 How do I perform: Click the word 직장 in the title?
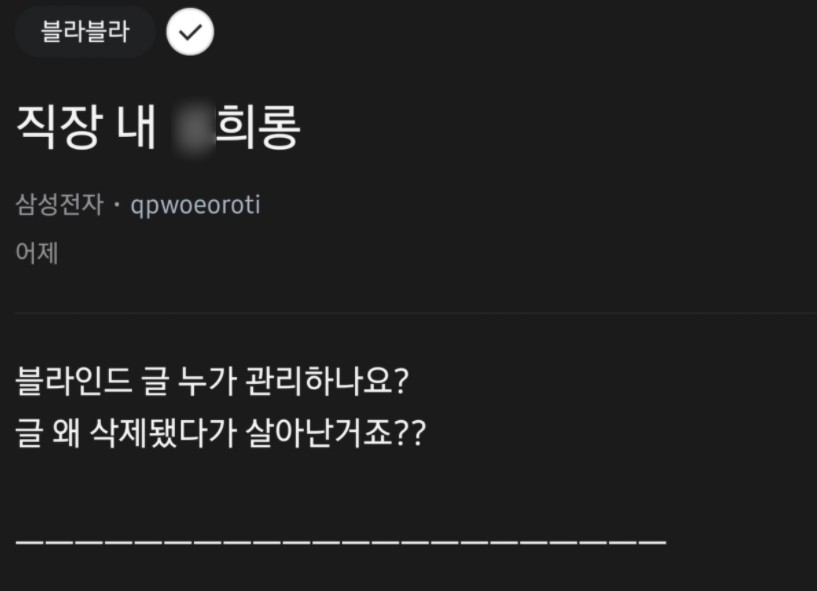(x=58, y=128)
